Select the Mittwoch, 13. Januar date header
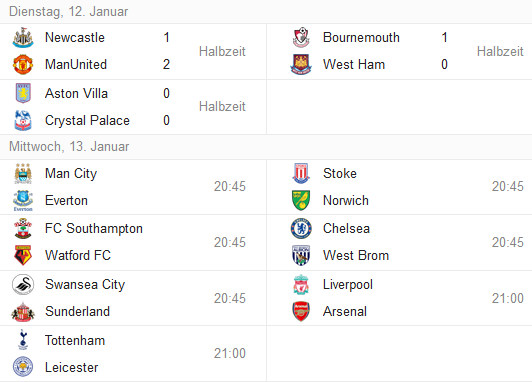This screenshot has height=382, width=532. click(69, 147)
